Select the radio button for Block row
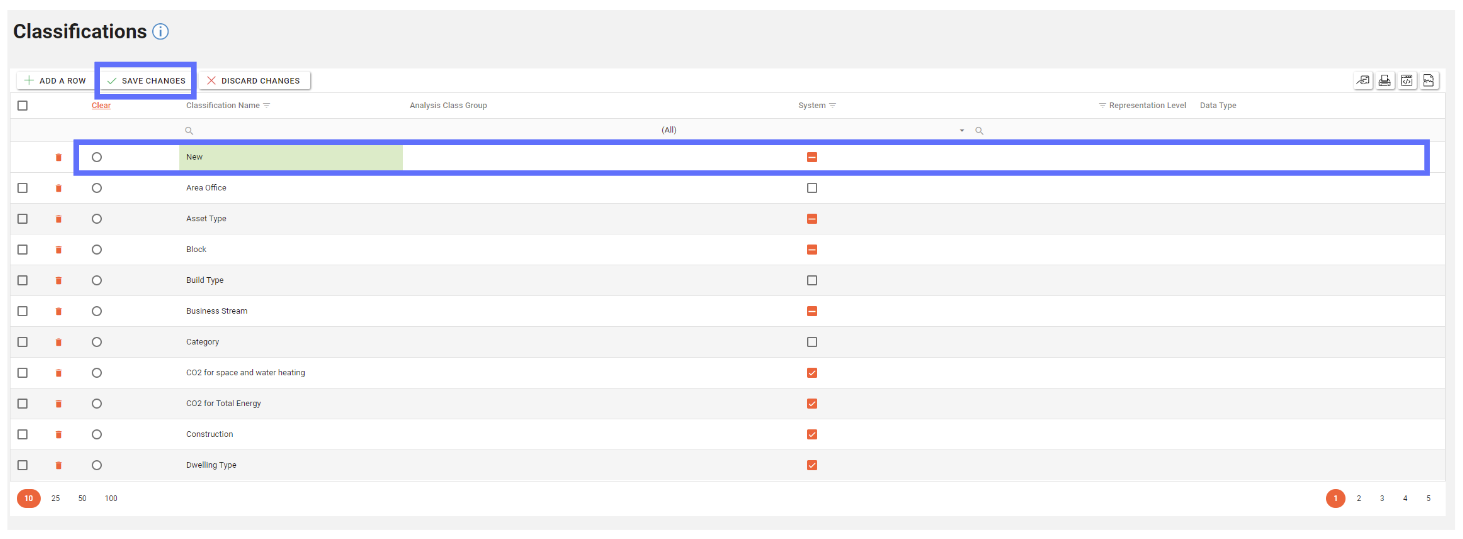 pos(97,250)
